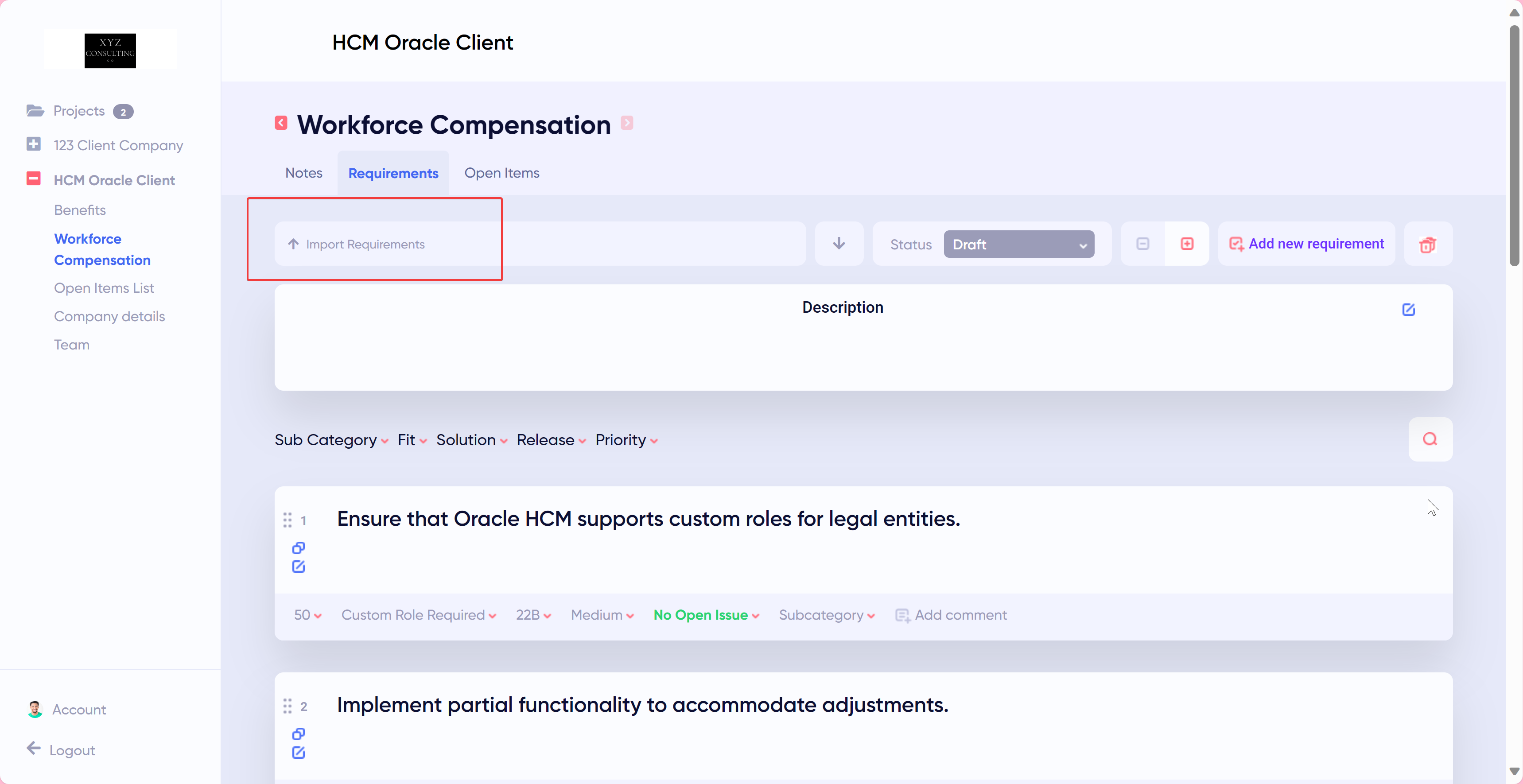This screenshot has width=1523, height=784.
Task: Expand the 123 Client Company project
Action: [34, 144]
